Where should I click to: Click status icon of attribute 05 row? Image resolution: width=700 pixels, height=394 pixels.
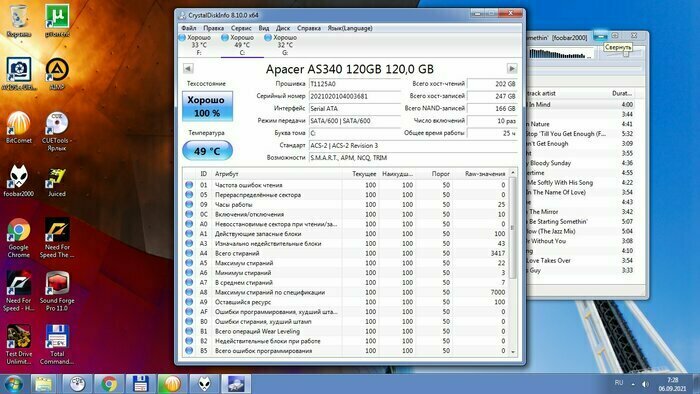click(x=189, y=195)
